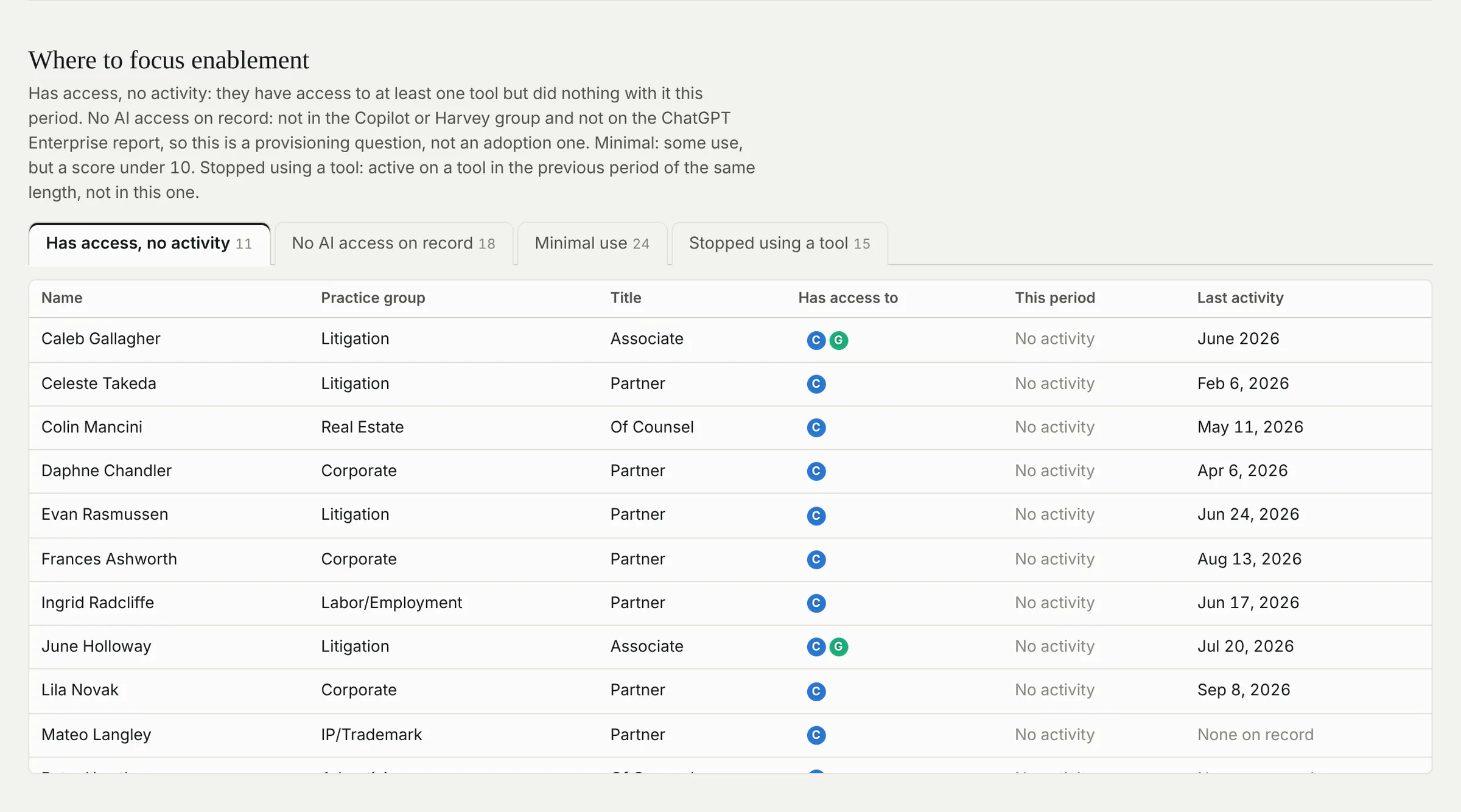Viewport: 1461px width, 812px height.
Task: Open the 'Stopped using a tool' tab
Action: (779, 243)
